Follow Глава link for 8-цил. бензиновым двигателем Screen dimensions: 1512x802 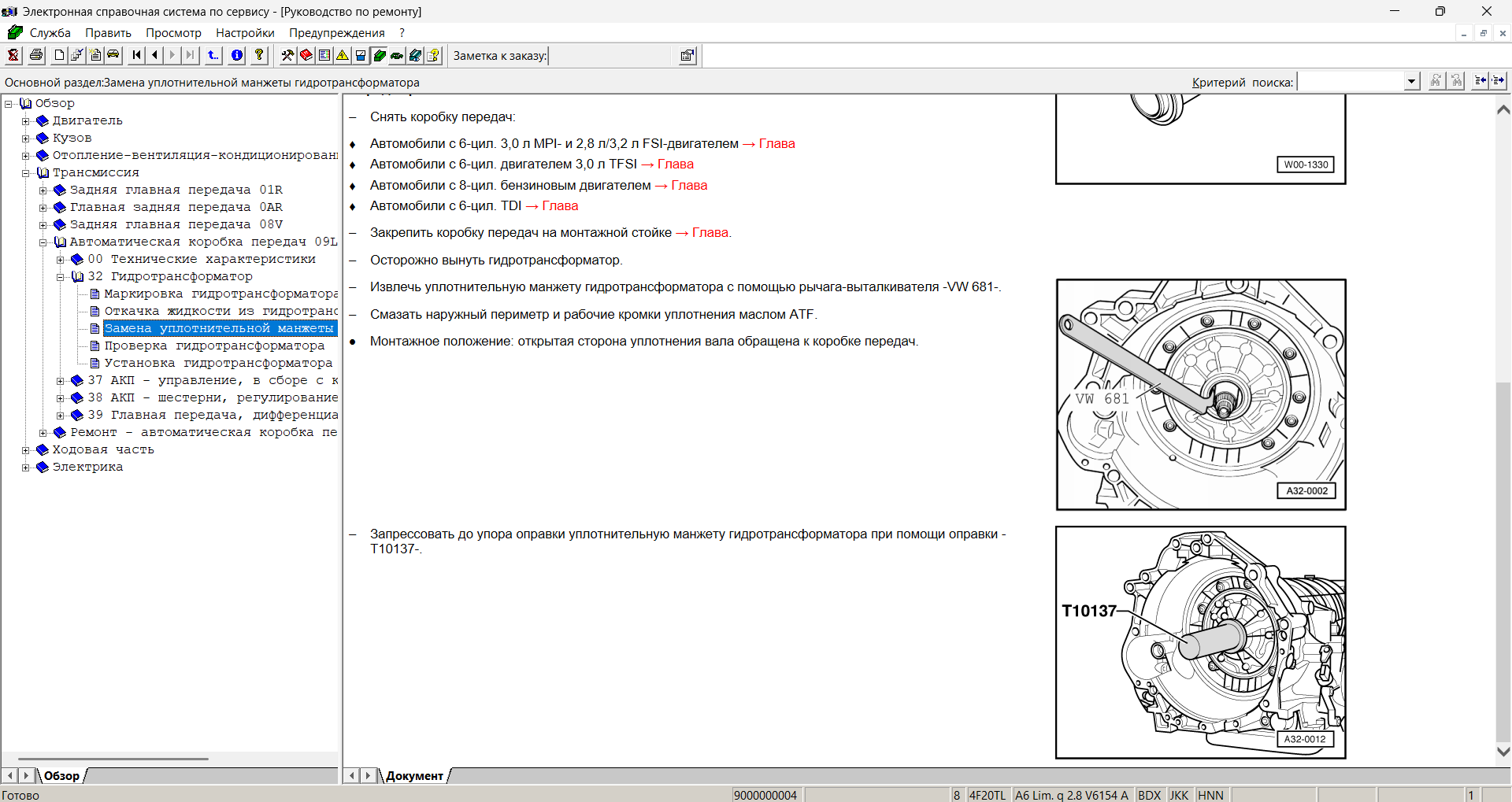coord(689,185)
